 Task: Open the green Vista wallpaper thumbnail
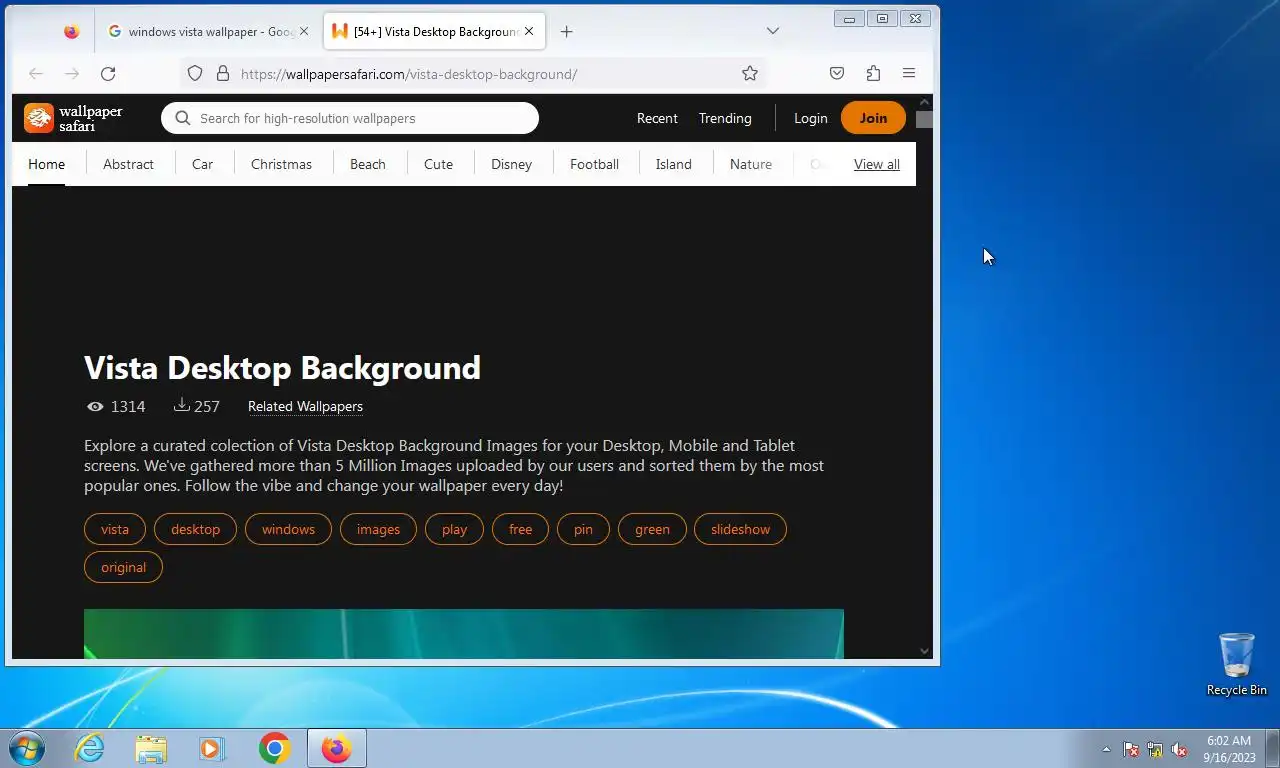464,634
